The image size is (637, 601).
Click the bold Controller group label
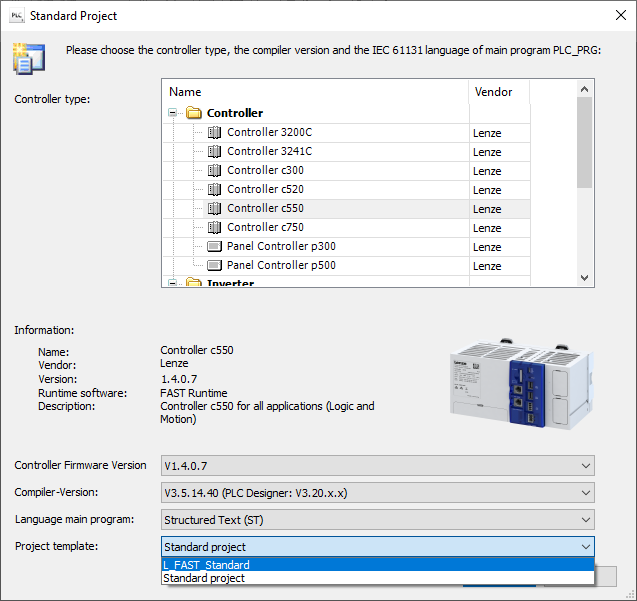click(235, 113)
